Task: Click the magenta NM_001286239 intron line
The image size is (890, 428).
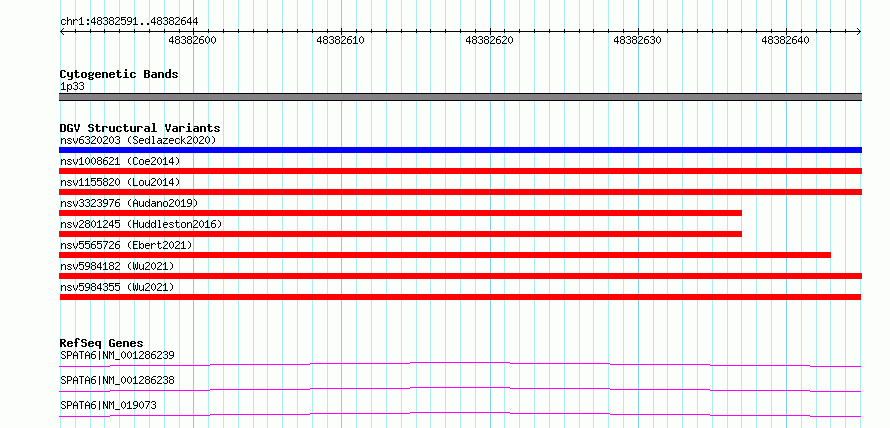Action: [460, 364]
